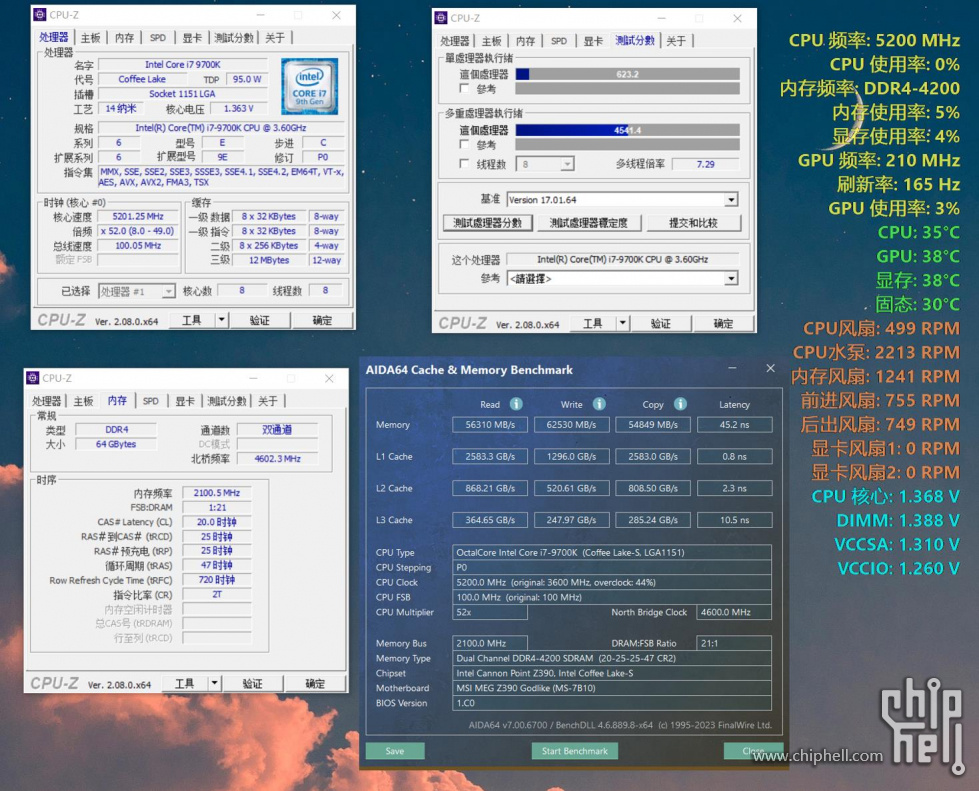The width and height of the screenshot is (979, 791).
Task: Click Start Benchmark in AIDA64
Action: 574,751
